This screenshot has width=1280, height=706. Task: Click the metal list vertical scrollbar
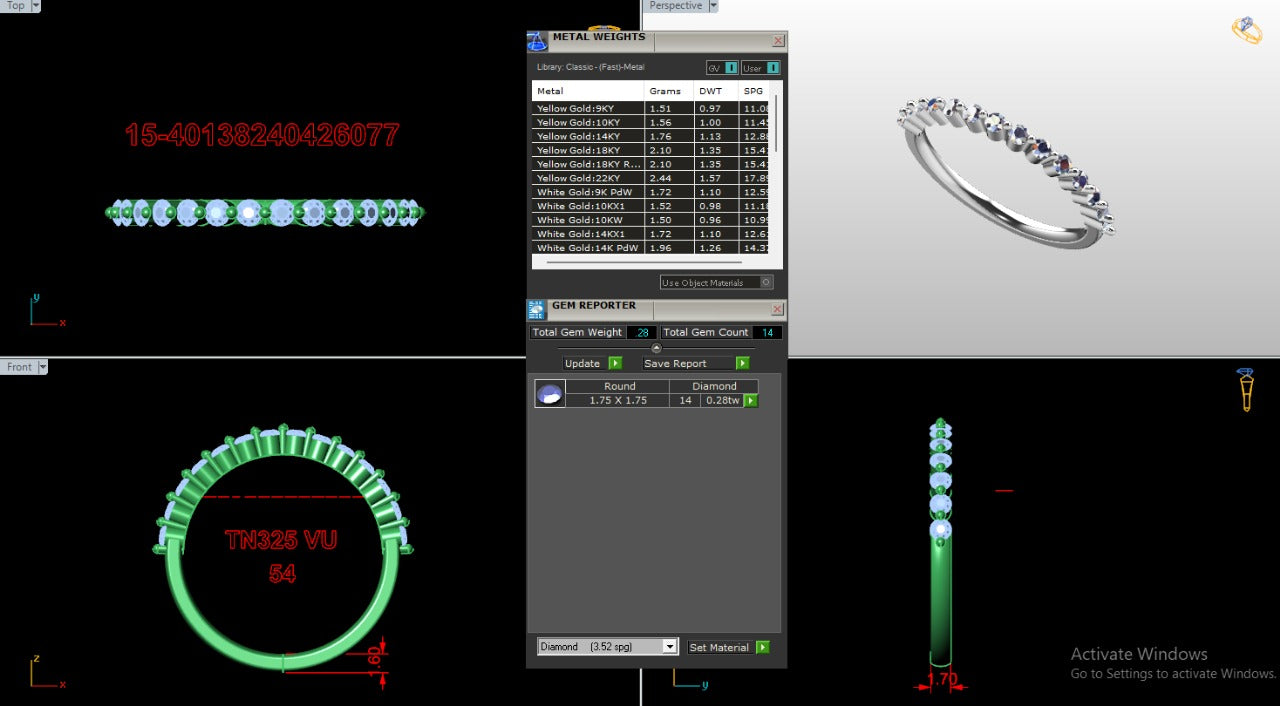(x=775, y=124)
